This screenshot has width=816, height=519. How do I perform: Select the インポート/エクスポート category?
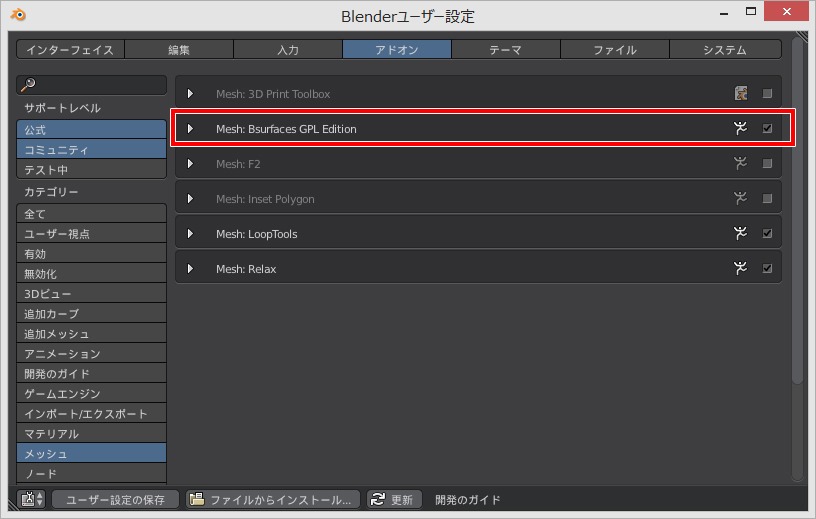pos(92,413)
